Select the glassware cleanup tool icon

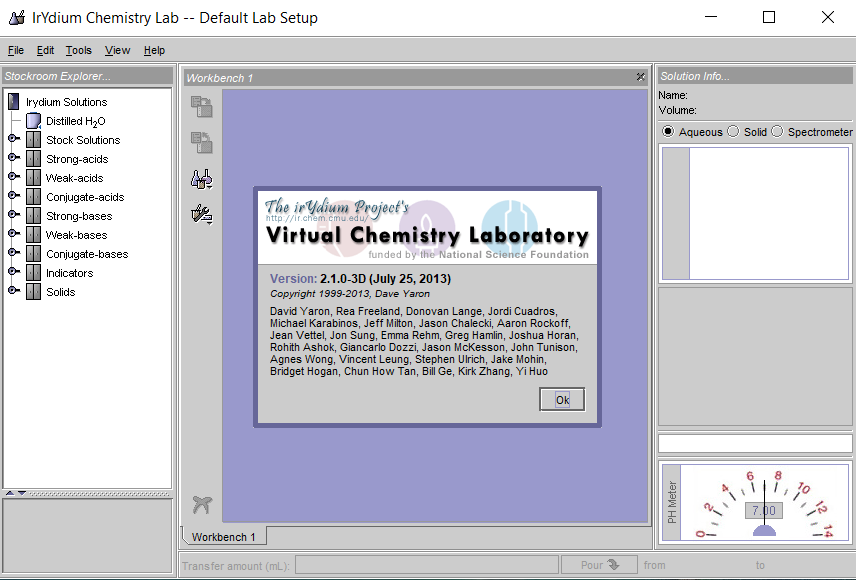pyautogui.click(x=201, y=213)
